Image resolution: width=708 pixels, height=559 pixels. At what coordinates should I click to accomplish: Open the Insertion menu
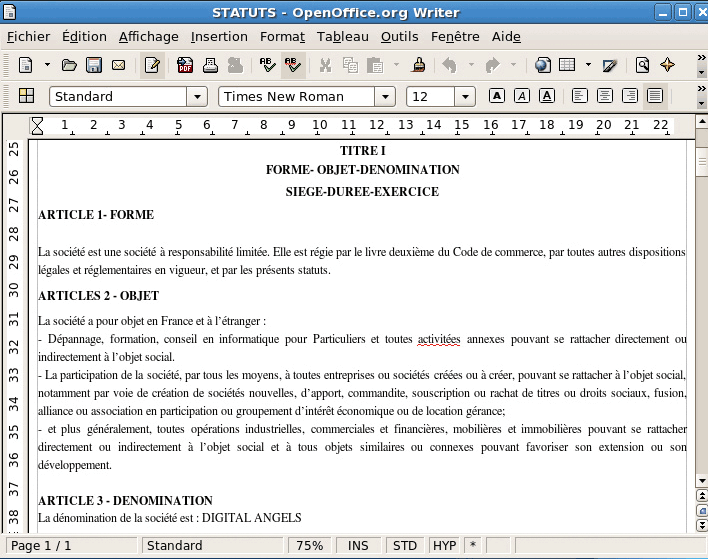click(x=219, y=37)
